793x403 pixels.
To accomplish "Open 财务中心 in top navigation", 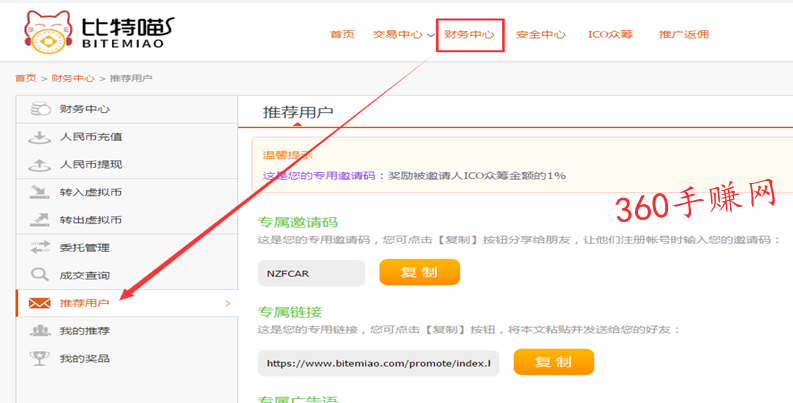I will [469, 34].
